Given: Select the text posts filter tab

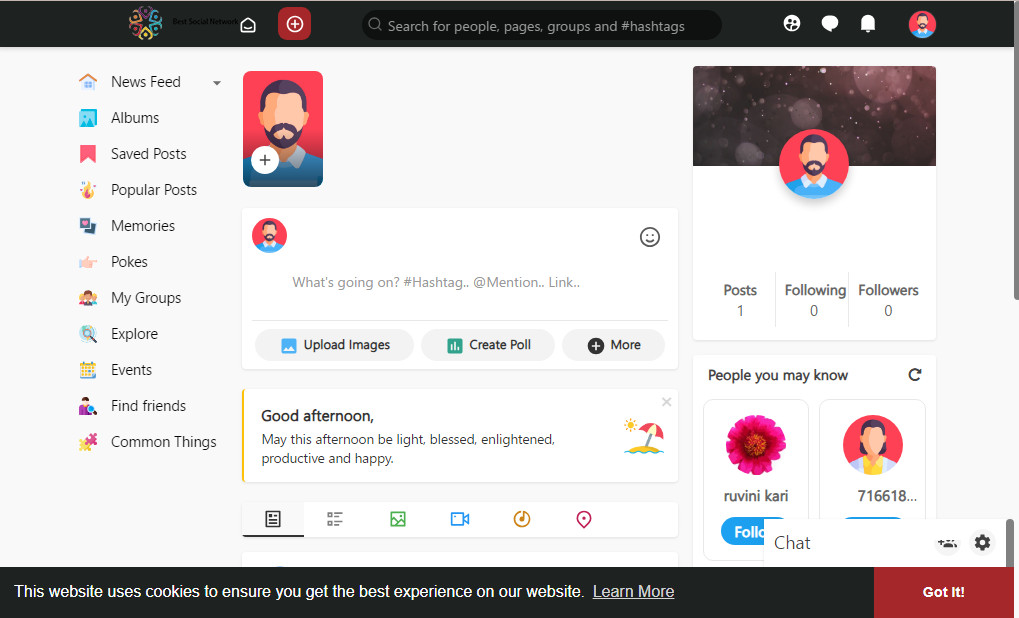Looking at the screenshot, I should coord(335,519).
